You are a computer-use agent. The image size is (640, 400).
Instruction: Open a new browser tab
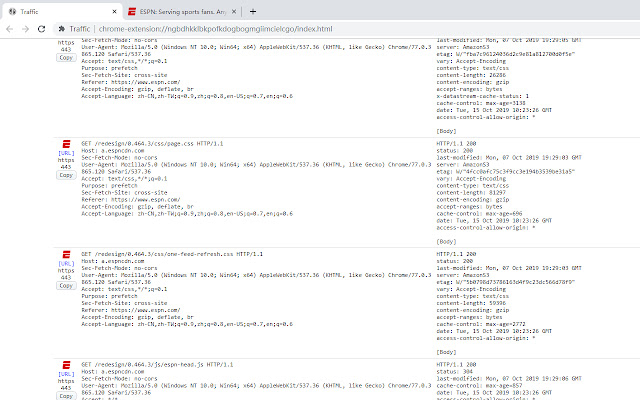coord(254,11)
